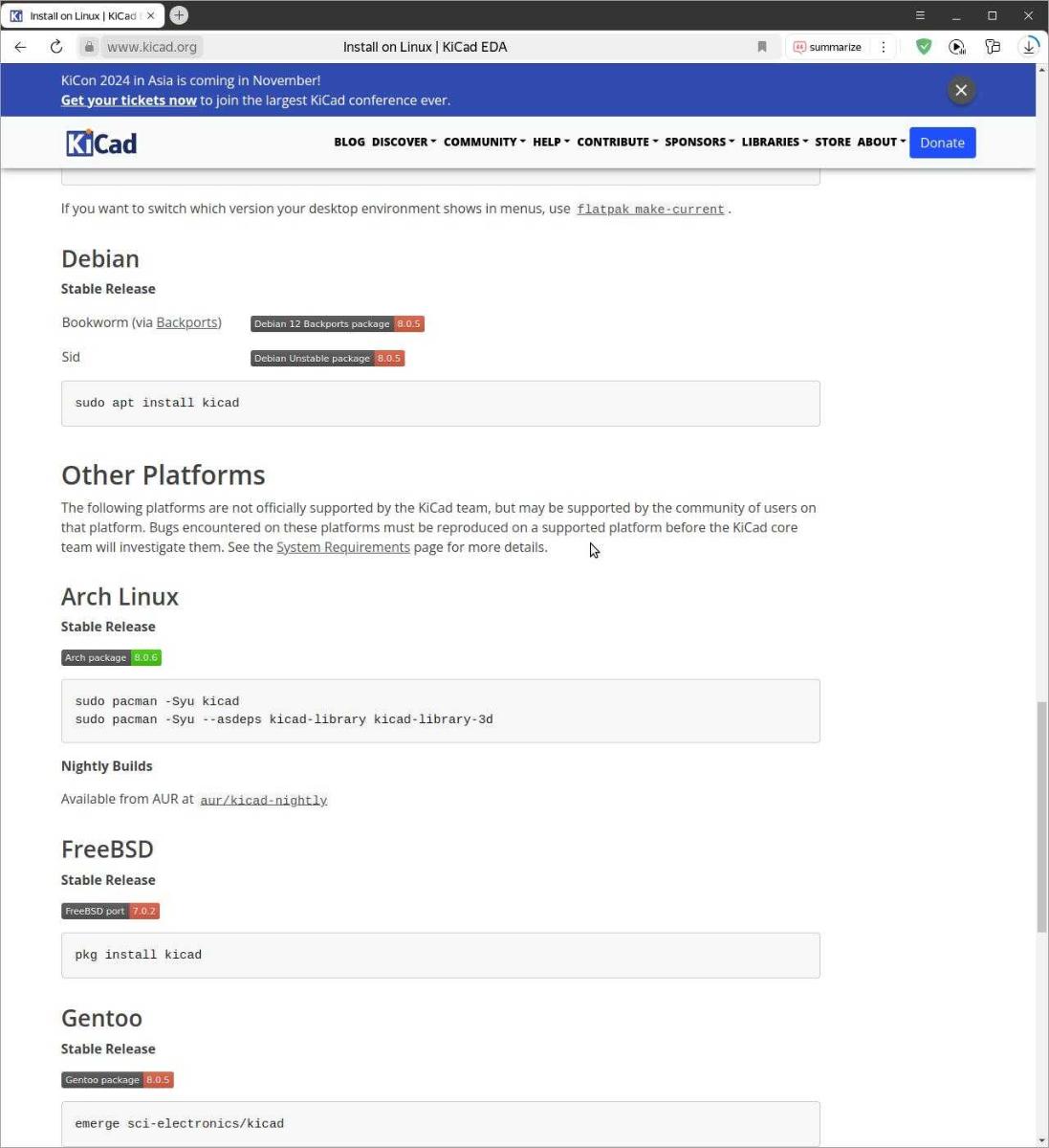The image size is (1049, 1148).
Task: Bookmark this page using the bookmark icon
Action: [x=762, y=47]
